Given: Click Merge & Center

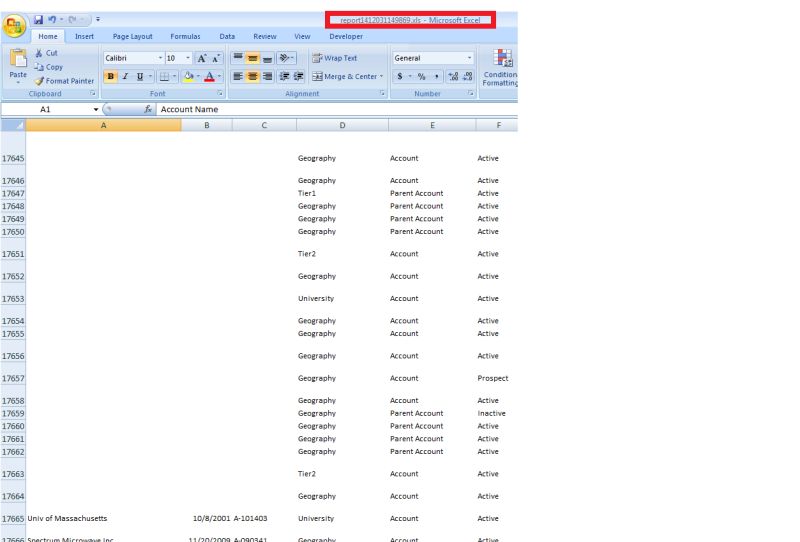Looking at the screenshot, I should pyautogui.click(x=345, y=77).
